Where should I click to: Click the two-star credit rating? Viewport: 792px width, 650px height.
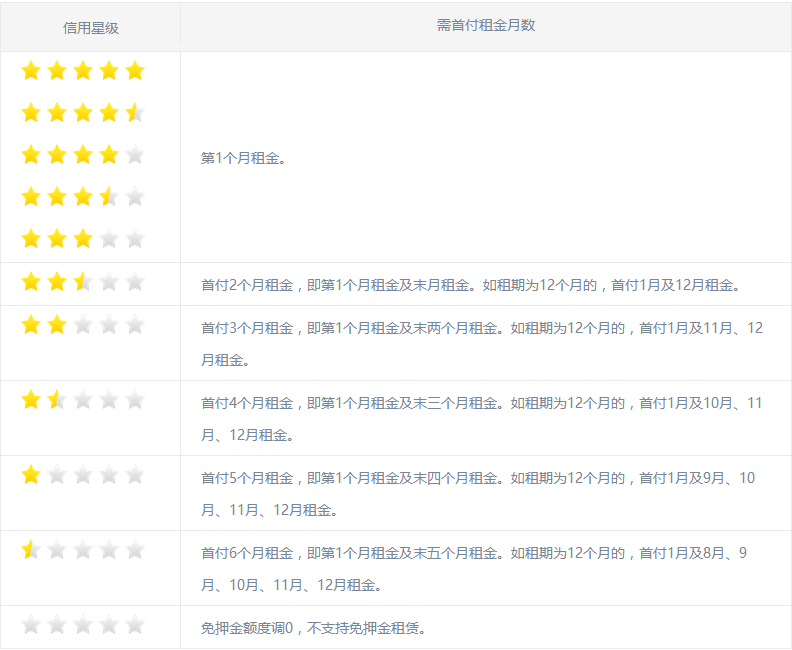coord(83,325)
